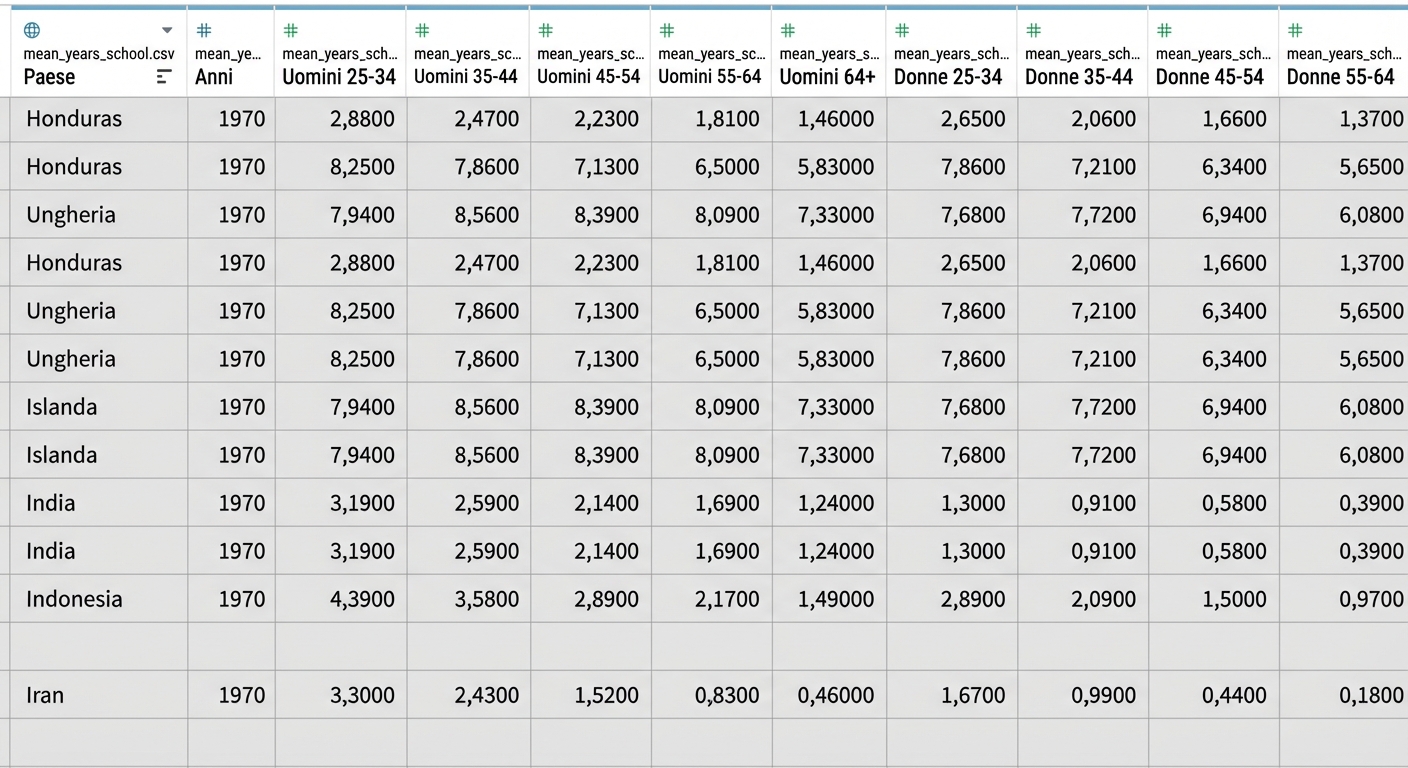This screenshot has height=768, width=1408.
Task: Select the first Honduras row cell
Action: point(74,119)
